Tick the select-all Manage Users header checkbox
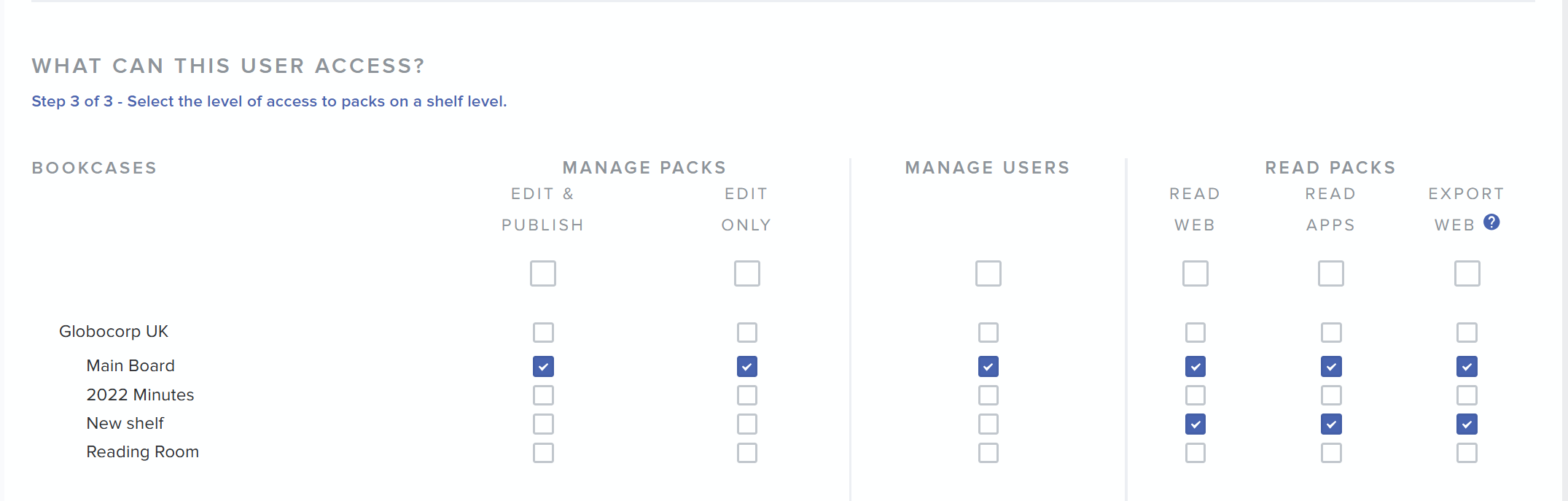The height and width of the screenshot is (501, 1568). (x=988, y=273)
